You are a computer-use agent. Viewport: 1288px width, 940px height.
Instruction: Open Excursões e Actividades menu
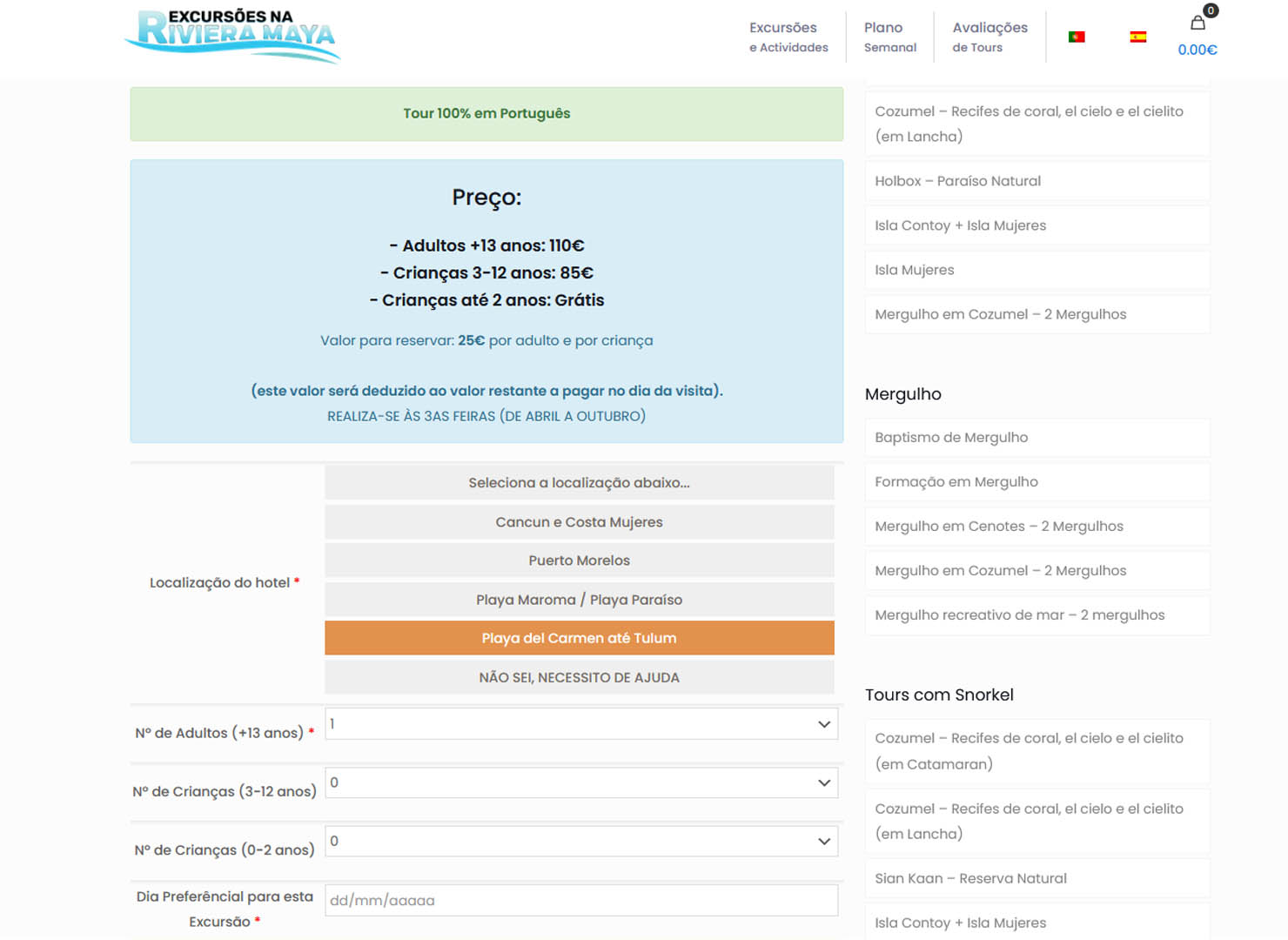click(788, 37)
